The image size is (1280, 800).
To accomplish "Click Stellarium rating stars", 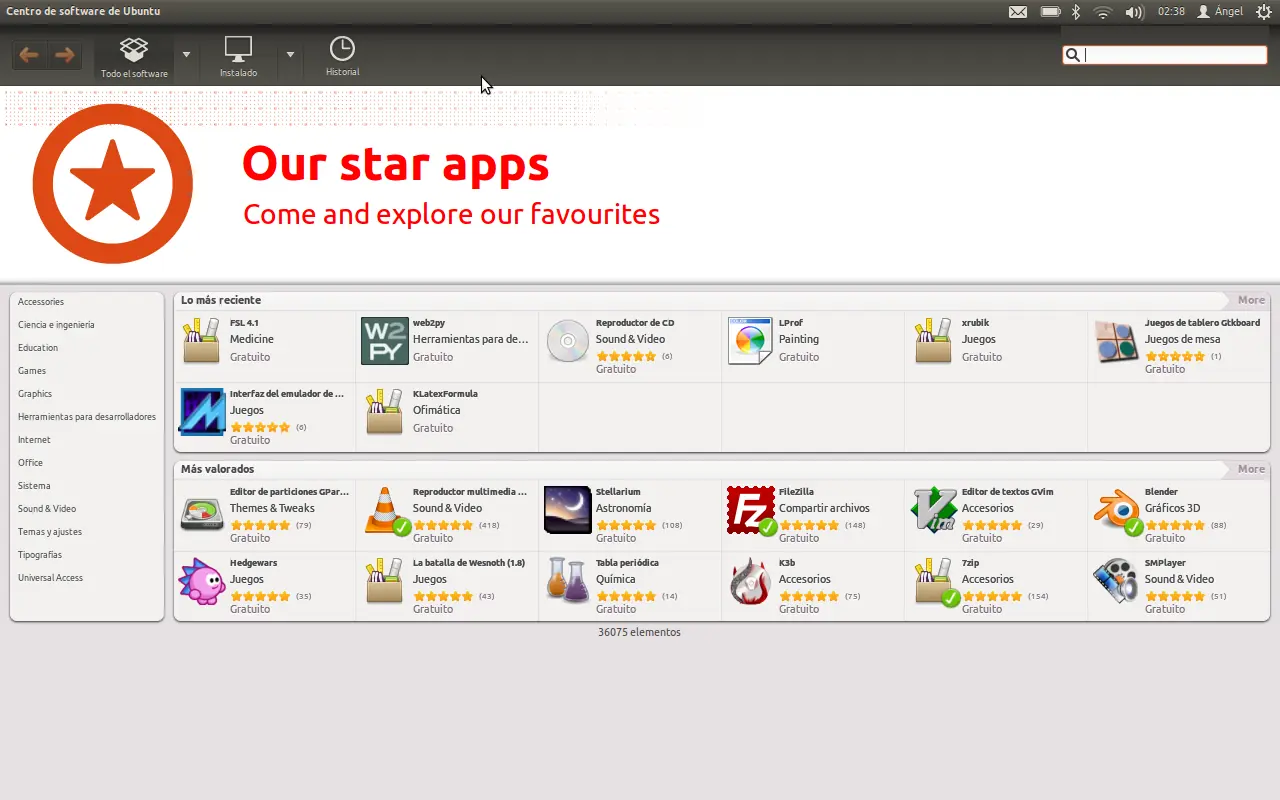I will pyautogui.click(x=626, y=525).
